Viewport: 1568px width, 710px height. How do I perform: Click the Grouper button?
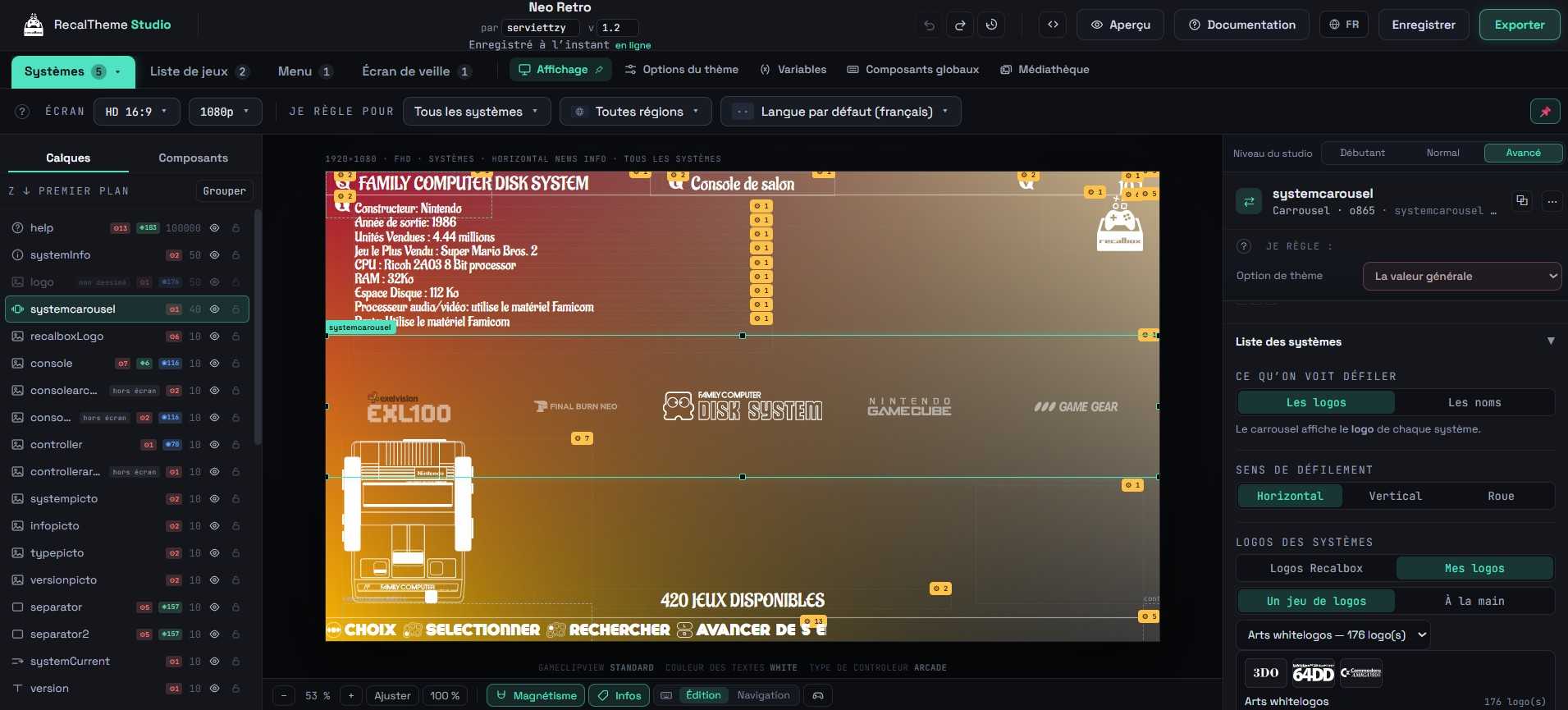pos(224,191)
